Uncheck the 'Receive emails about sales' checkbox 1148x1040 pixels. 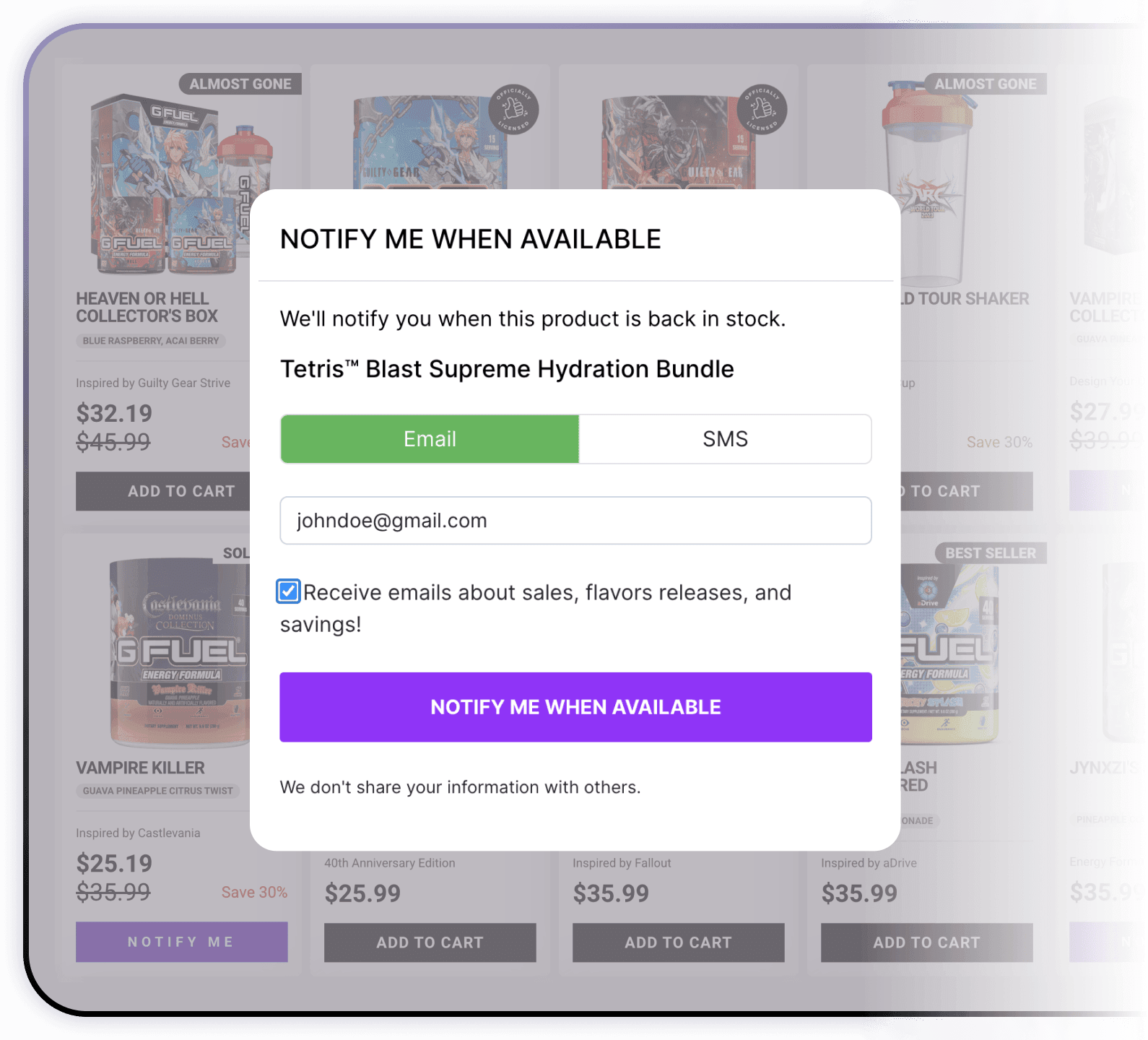coord(288,591)
